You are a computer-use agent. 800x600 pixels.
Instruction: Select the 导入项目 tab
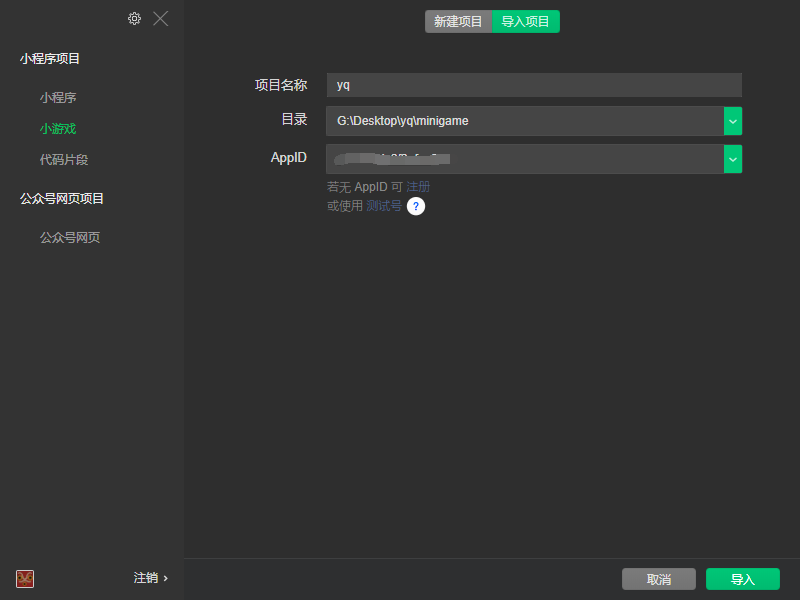click(526, 21)
